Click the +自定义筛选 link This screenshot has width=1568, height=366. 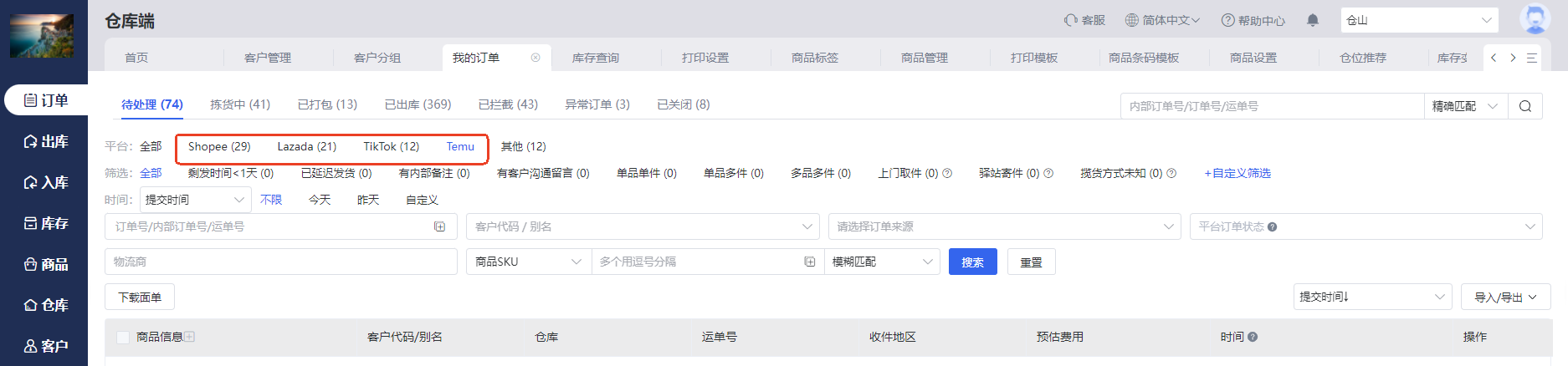[1237, 173]
